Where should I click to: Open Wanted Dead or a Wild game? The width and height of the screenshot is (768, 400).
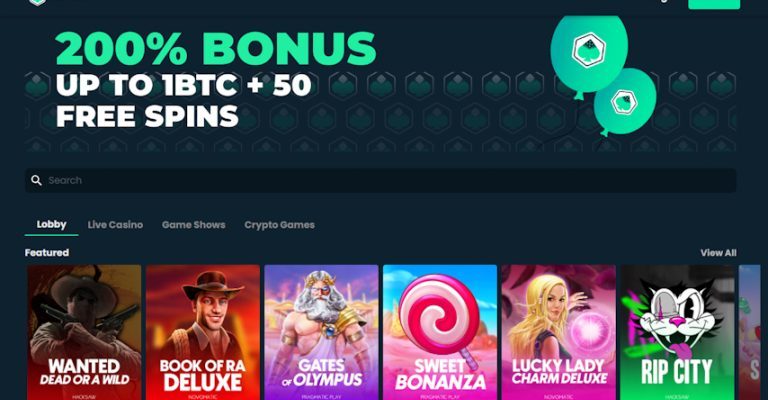click(84, 332)
